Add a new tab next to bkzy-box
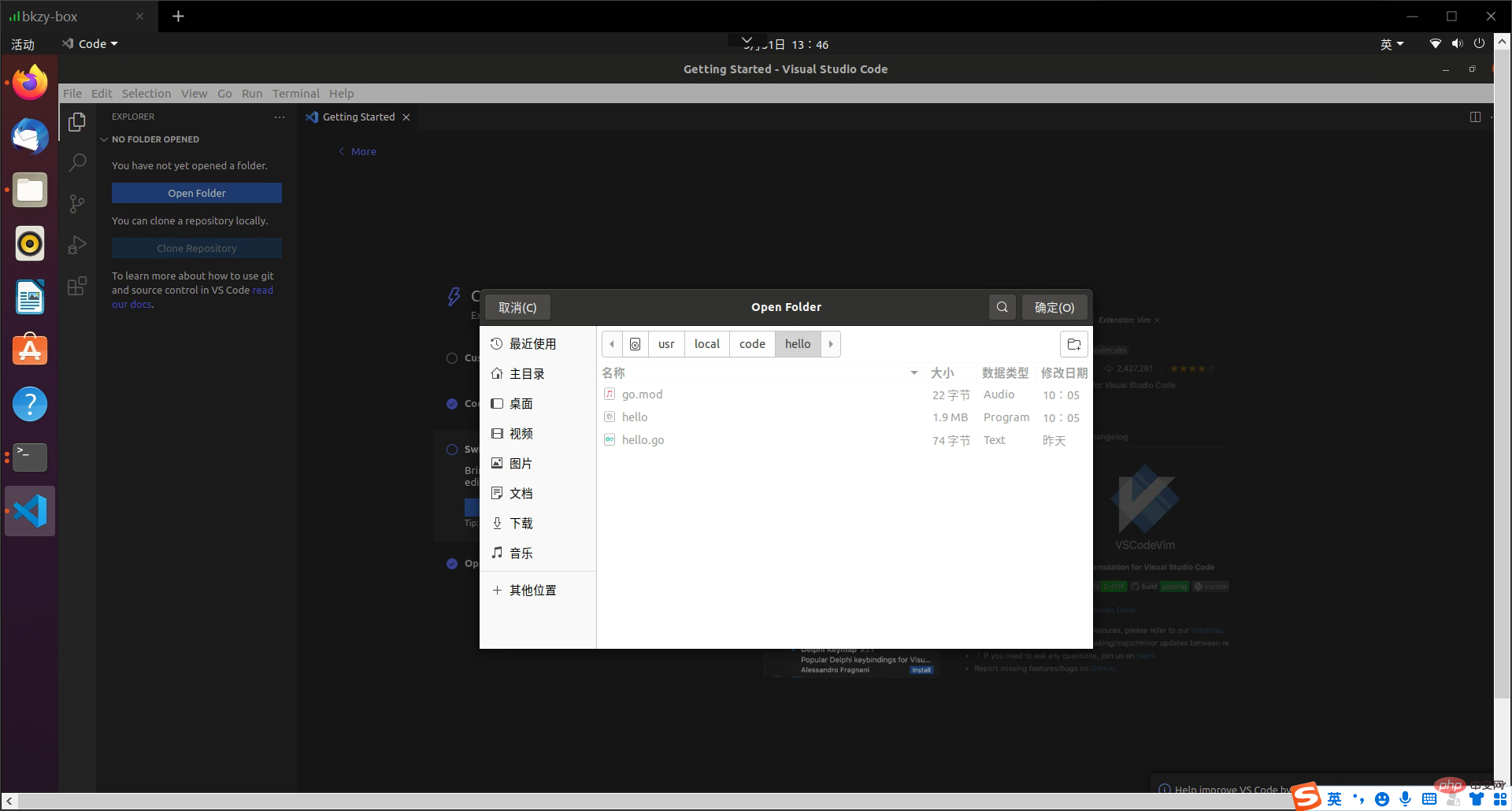The height and width of the screenshot is (811, 1512). [179, 16]
